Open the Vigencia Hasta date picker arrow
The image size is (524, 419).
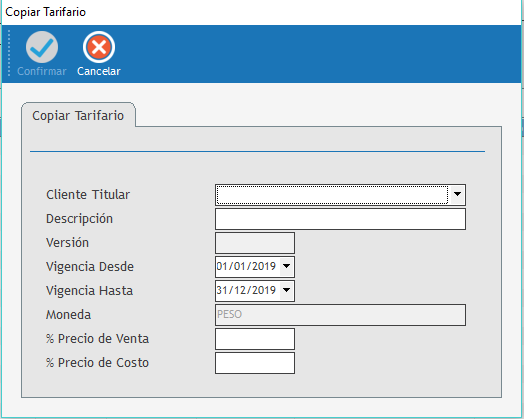click(286, 290)
